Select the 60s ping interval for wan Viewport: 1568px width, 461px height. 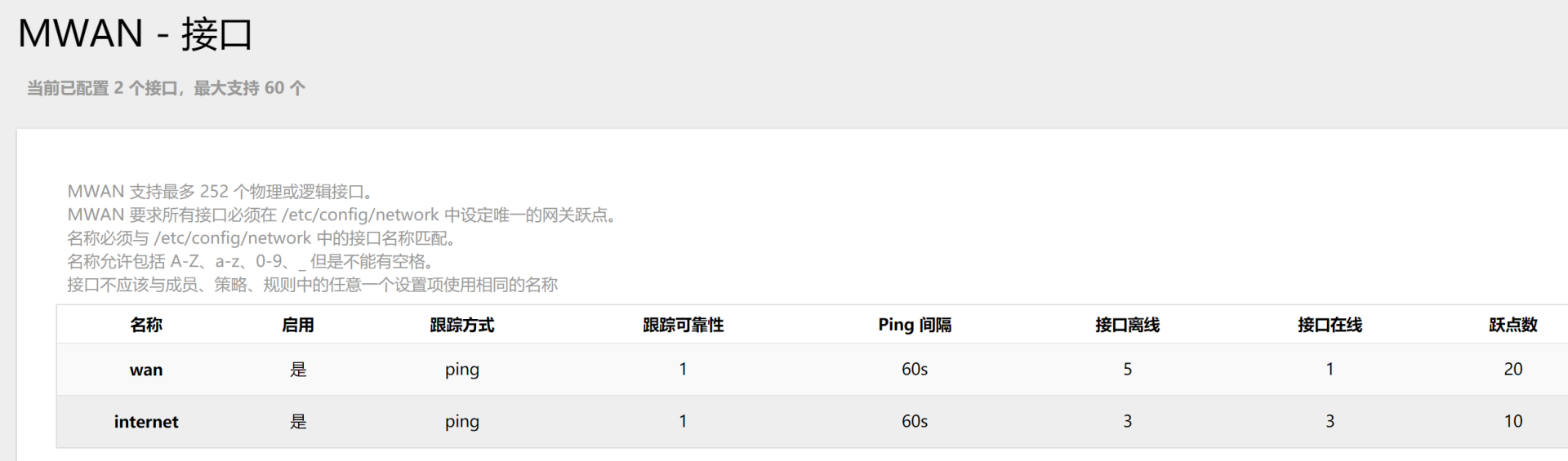(915, 370)
